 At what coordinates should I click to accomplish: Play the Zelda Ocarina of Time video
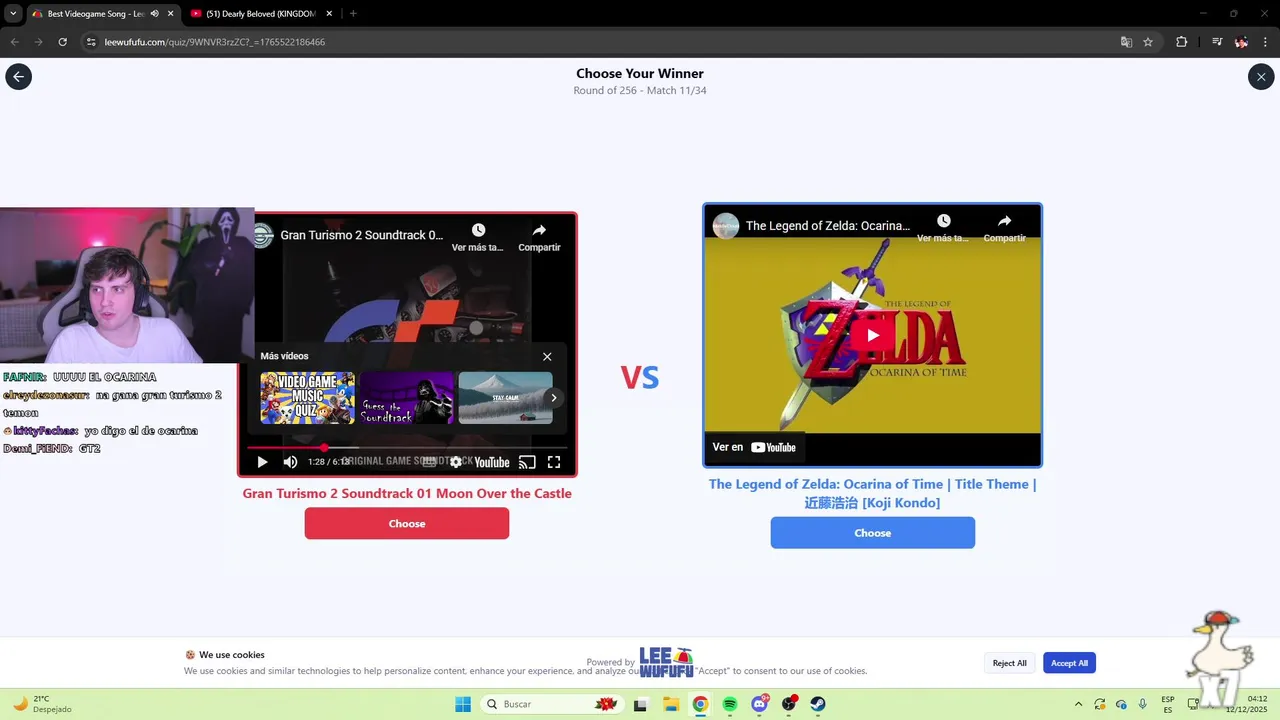873,336
